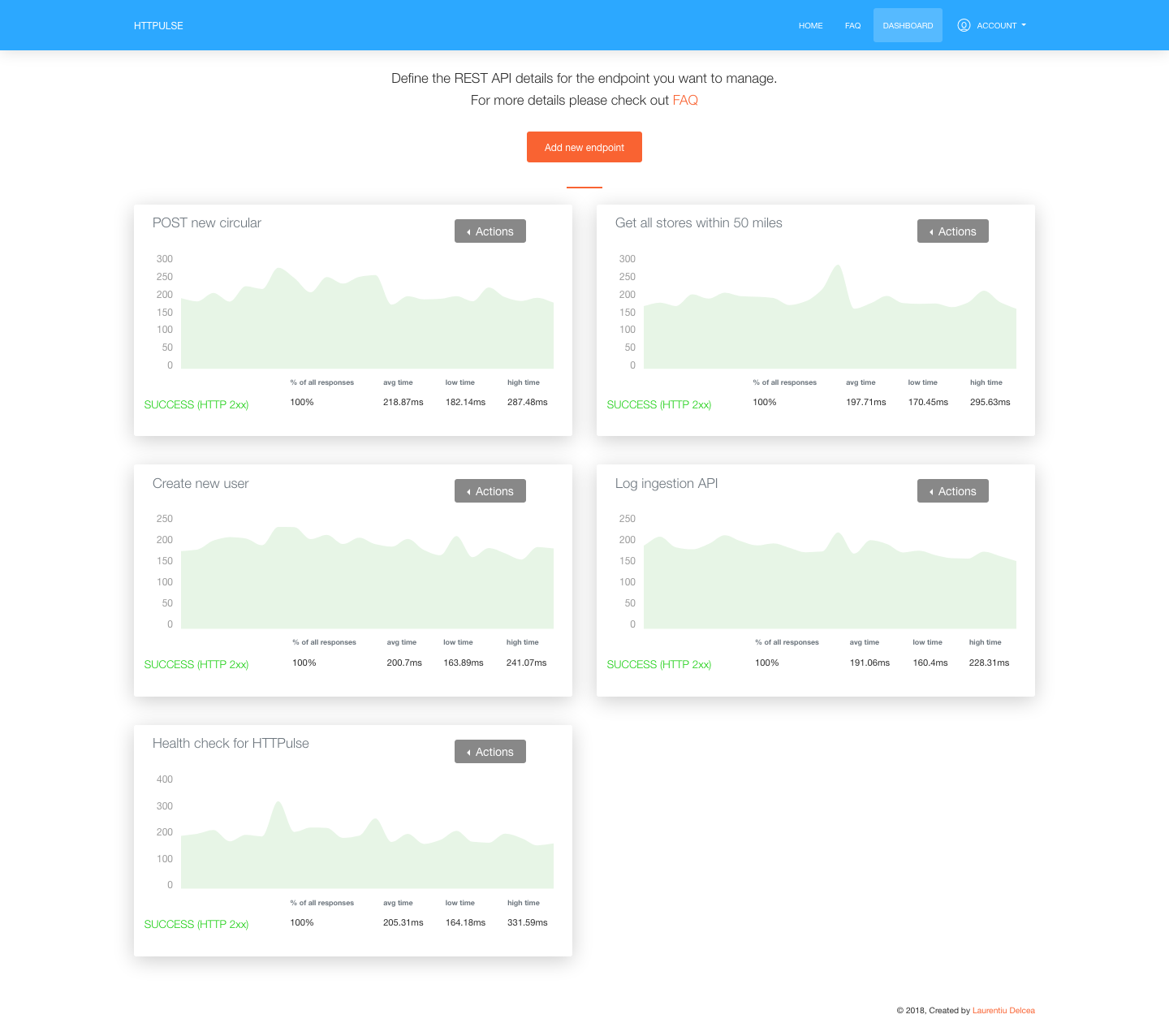Switch to the HOME navigation tab

coord(810,25)
